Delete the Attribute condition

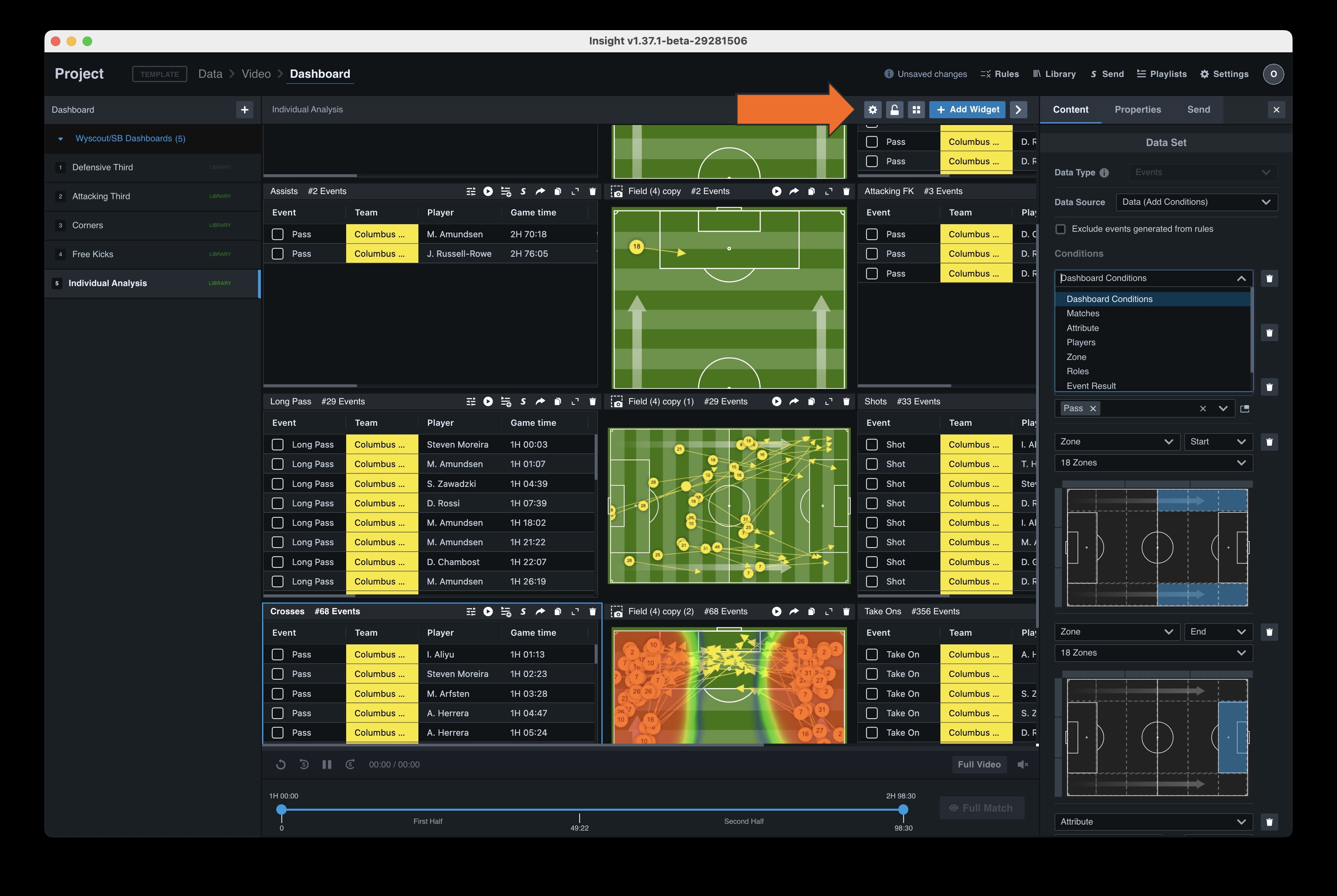(1269, 822)
